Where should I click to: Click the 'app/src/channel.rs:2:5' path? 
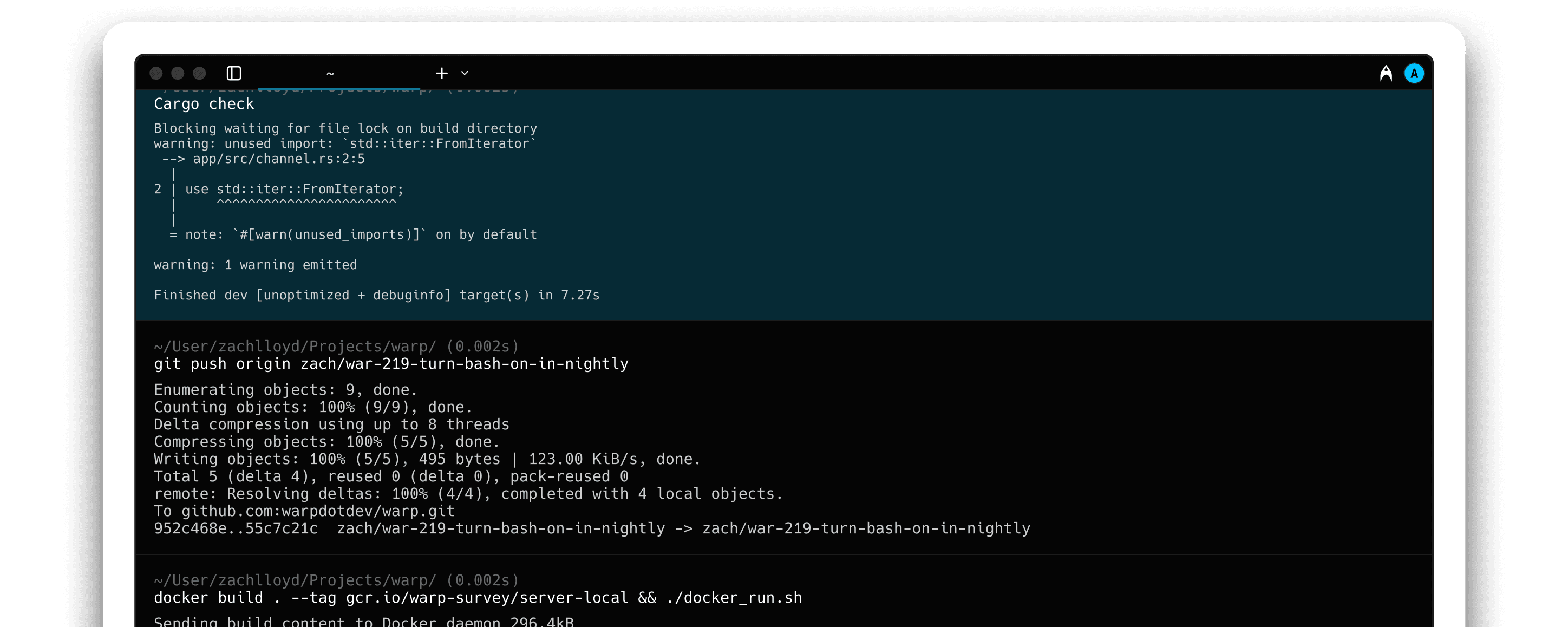coord(279,159)
